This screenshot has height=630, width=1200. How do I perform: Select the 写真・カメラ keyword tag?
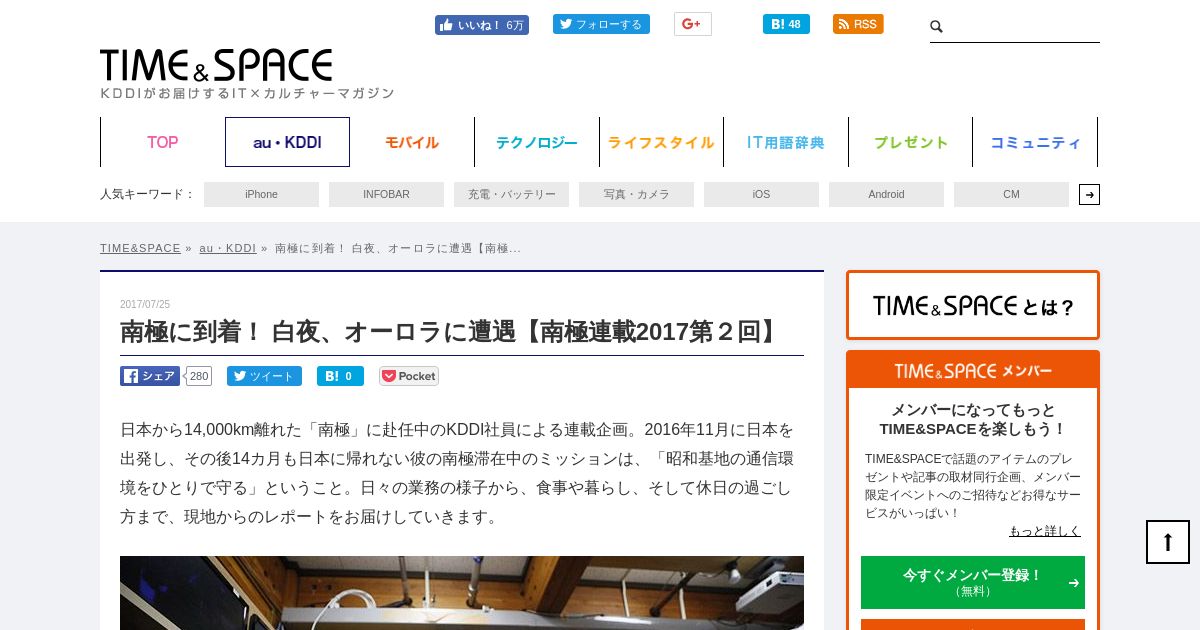(x=636, y=194)
